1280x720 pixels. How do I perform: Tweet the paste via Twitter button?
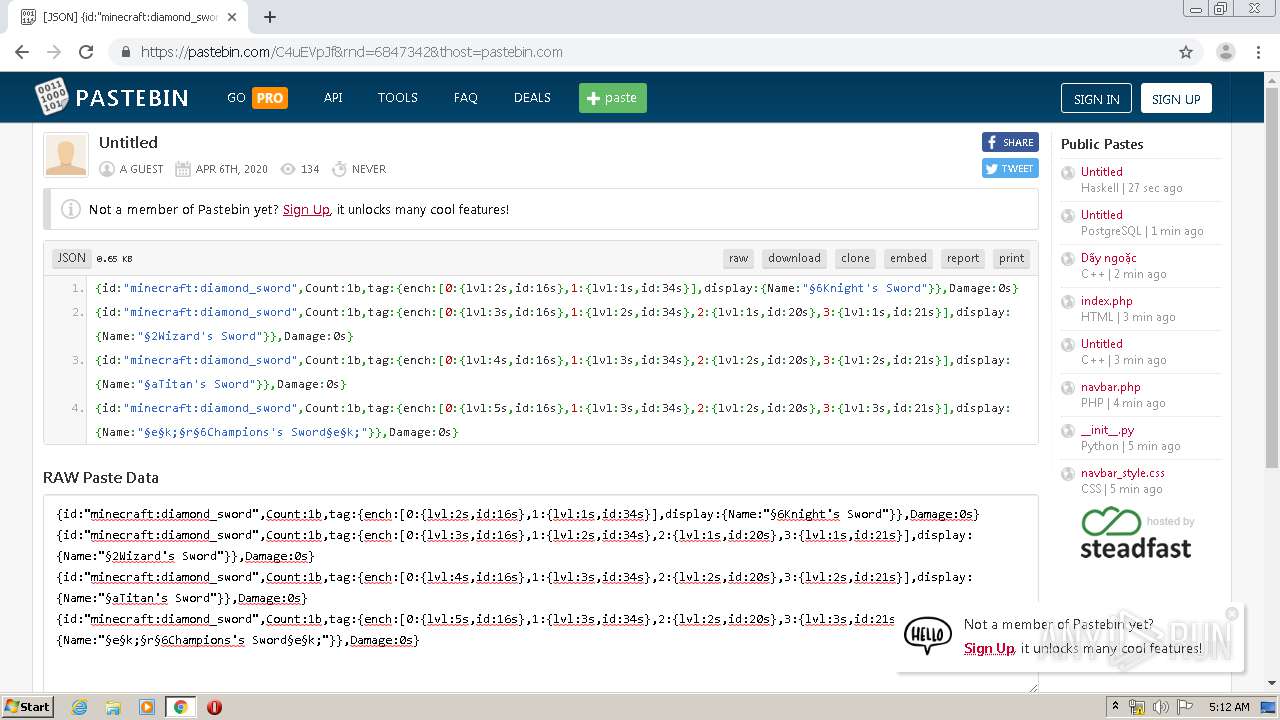click(1010, 168)
